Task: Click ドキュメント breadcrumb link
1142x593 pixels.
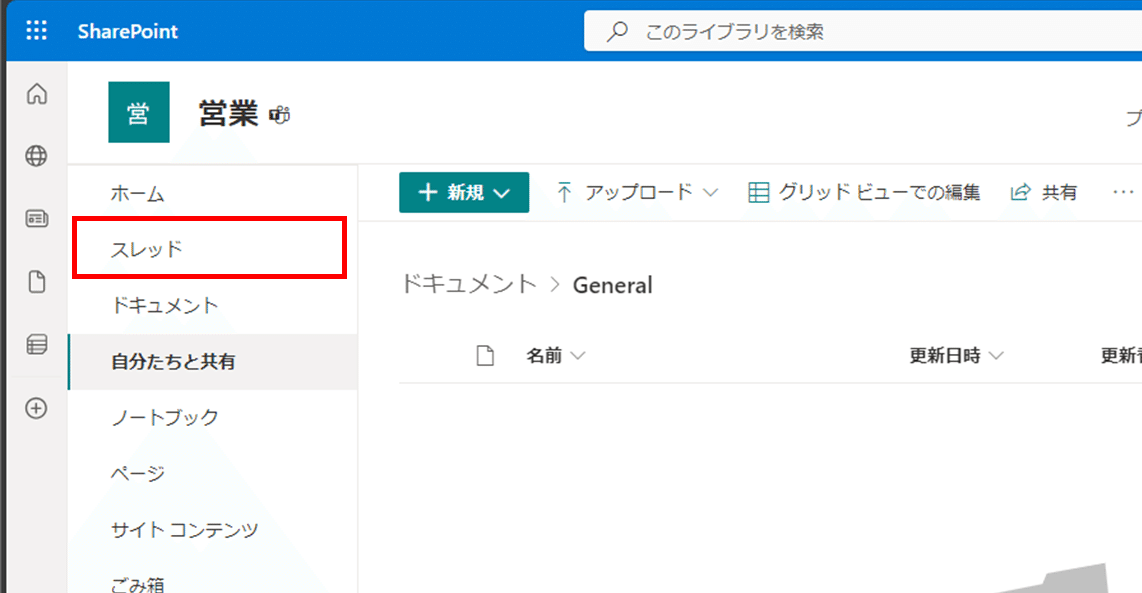Action: click(468, 284)
